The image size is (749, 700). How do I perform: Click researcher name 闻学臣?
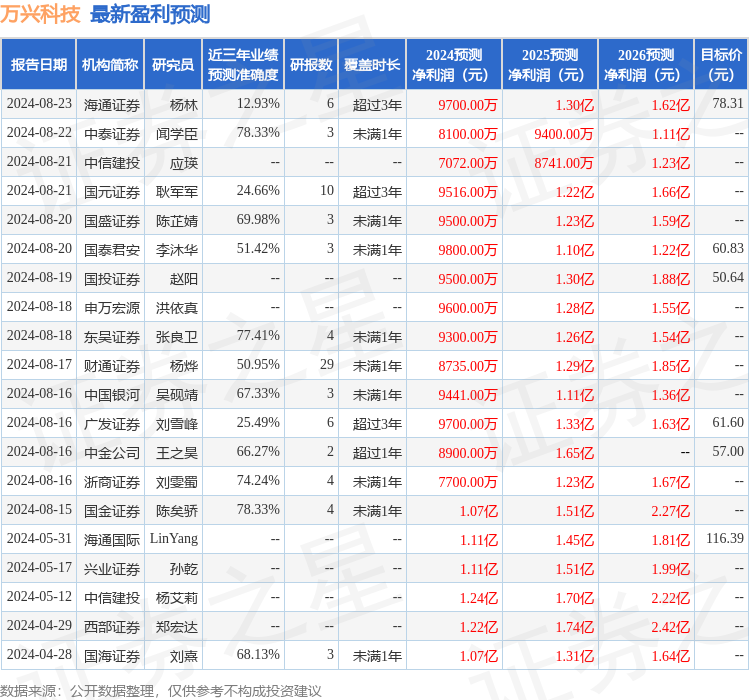point(177,134)
